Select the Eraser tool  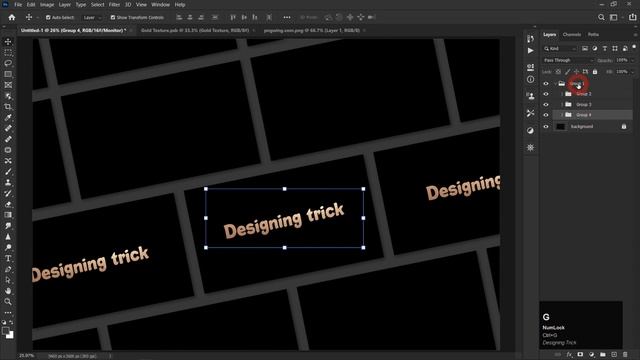8,204
